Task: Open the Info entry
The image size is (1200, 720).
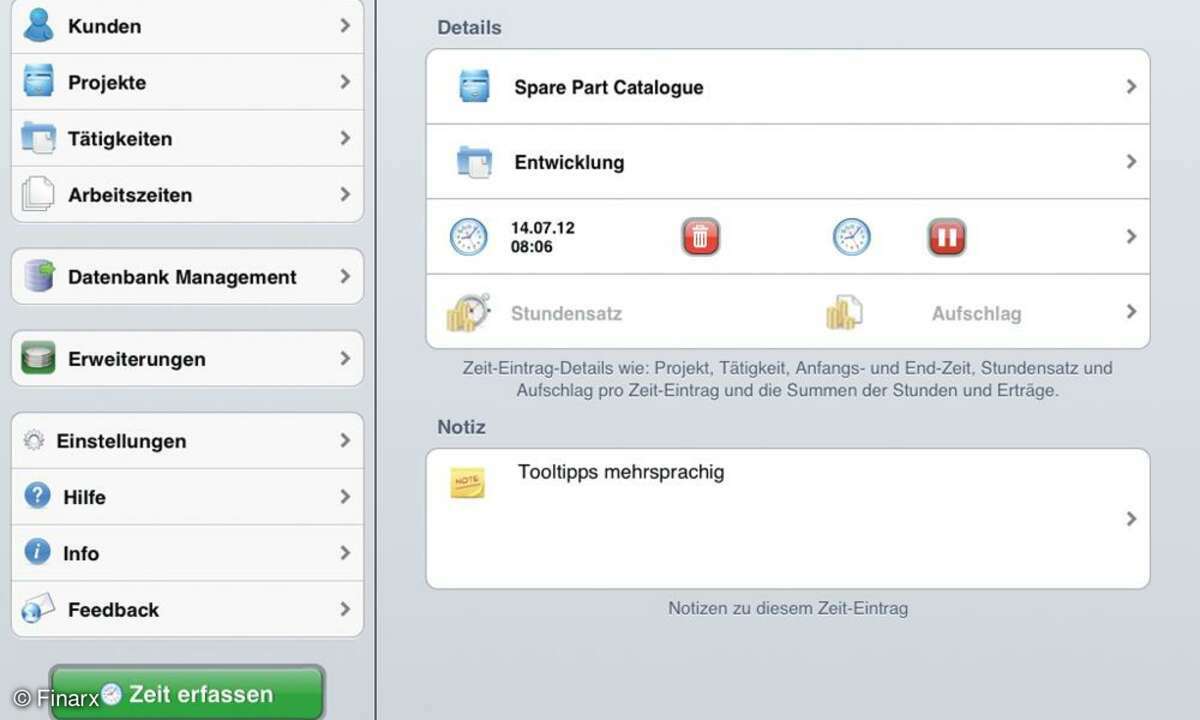Action: pos(187,553)
